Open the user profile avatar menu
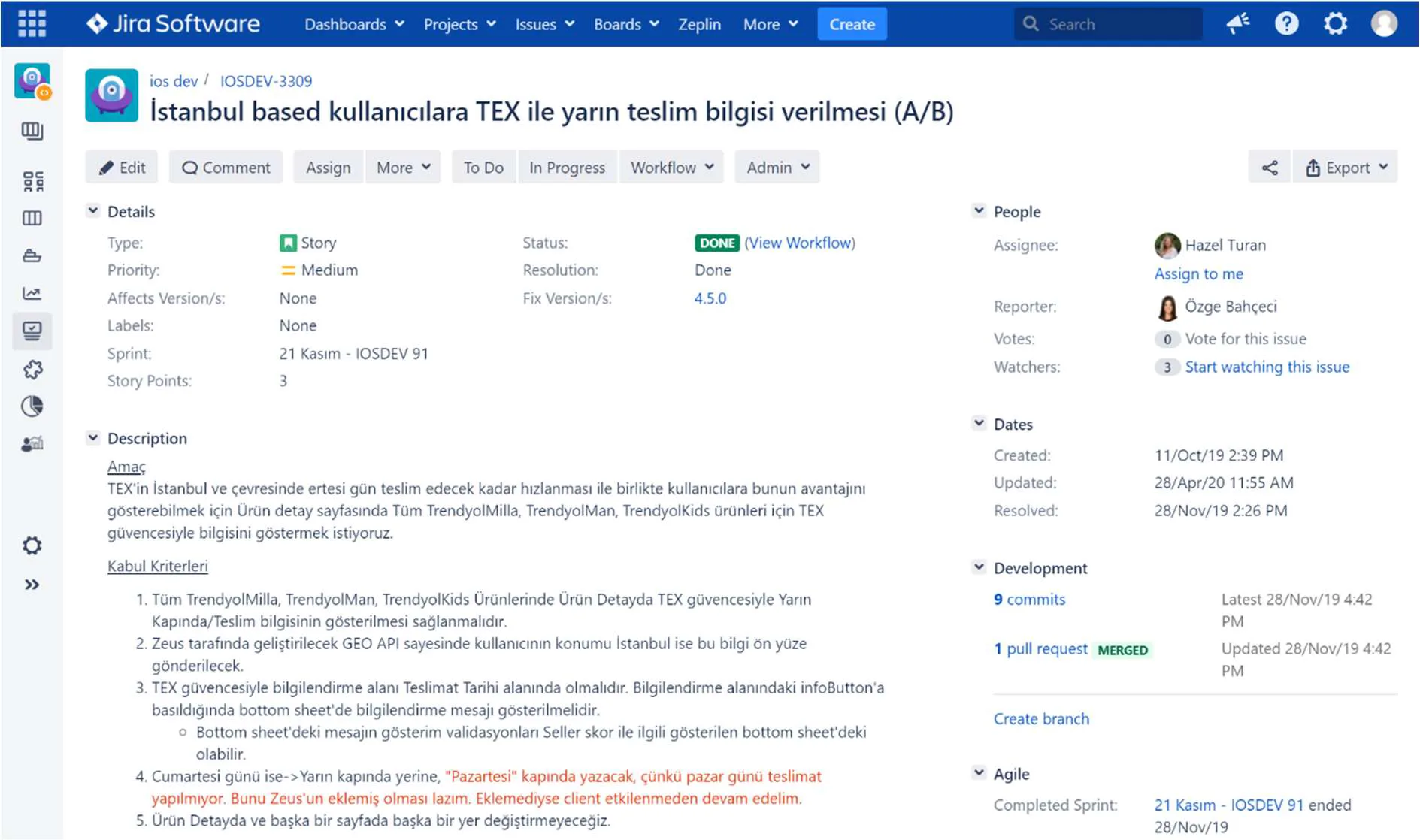Screen dimensions: 1420x840 click(1384, 24)
